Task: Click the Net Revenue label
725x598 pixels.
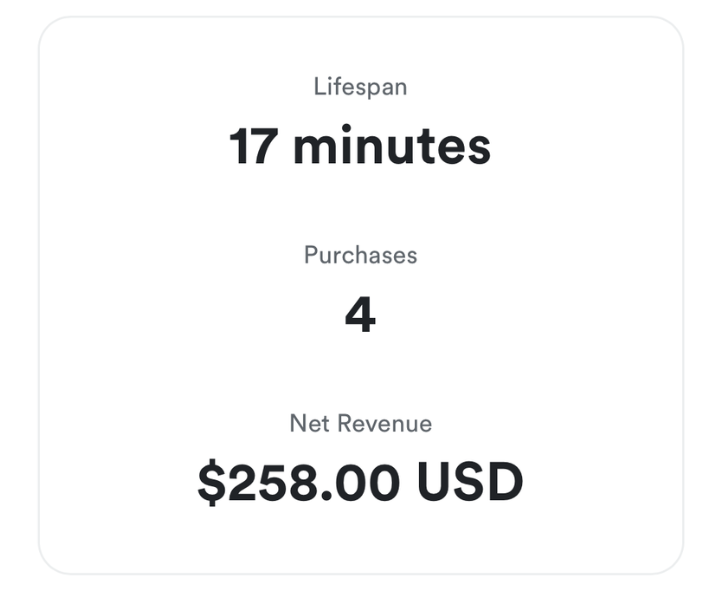Action: pos(360,423)
